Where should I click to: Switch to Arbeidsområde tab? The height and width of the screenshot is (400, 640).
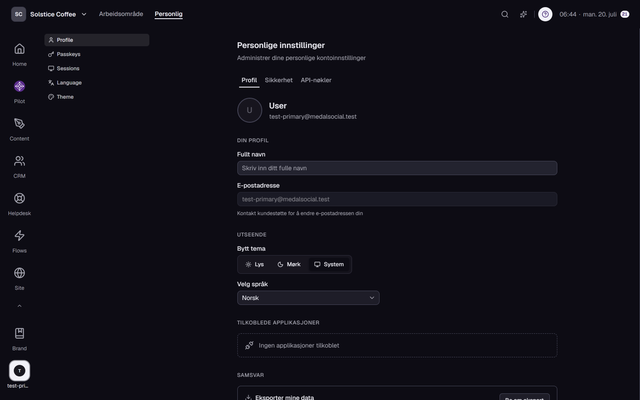pos(121,14)
